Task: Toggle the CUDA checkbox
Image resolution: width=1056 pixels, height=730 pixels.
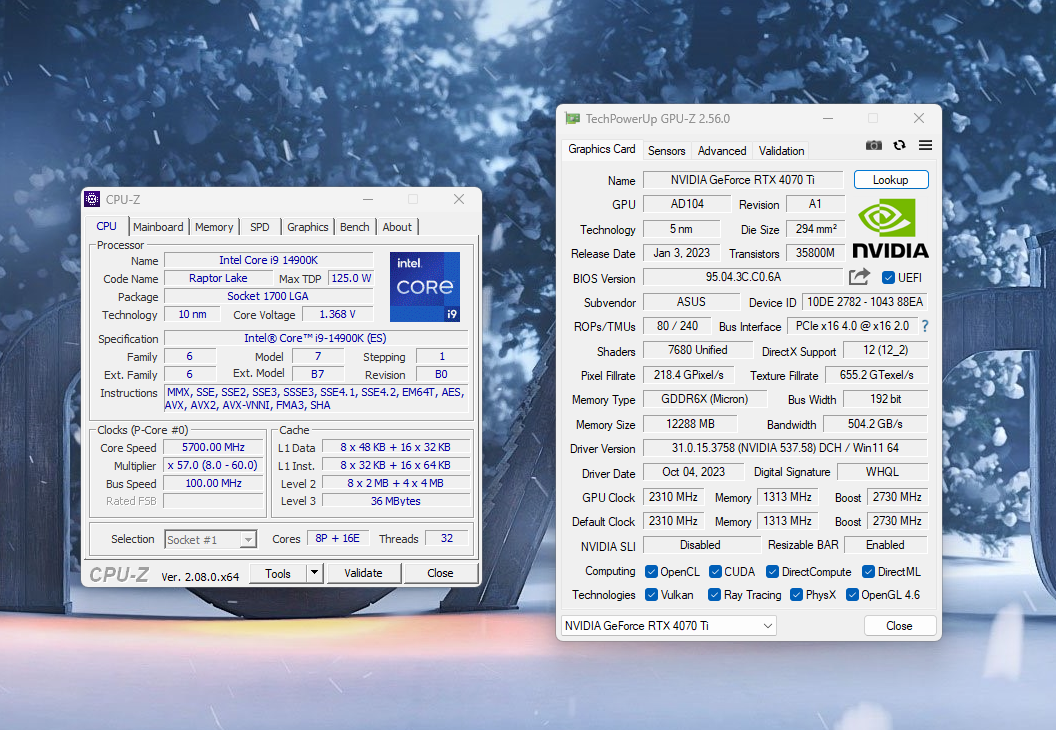Action: pyautogui.click(x=715, y=572)
